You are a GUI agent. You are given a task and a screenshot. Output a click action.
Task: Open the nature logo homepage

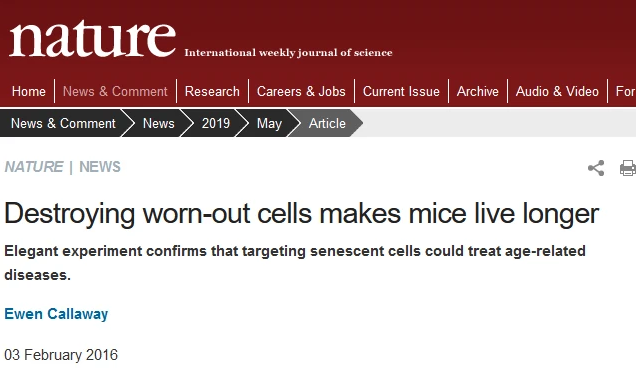(92, 39)
